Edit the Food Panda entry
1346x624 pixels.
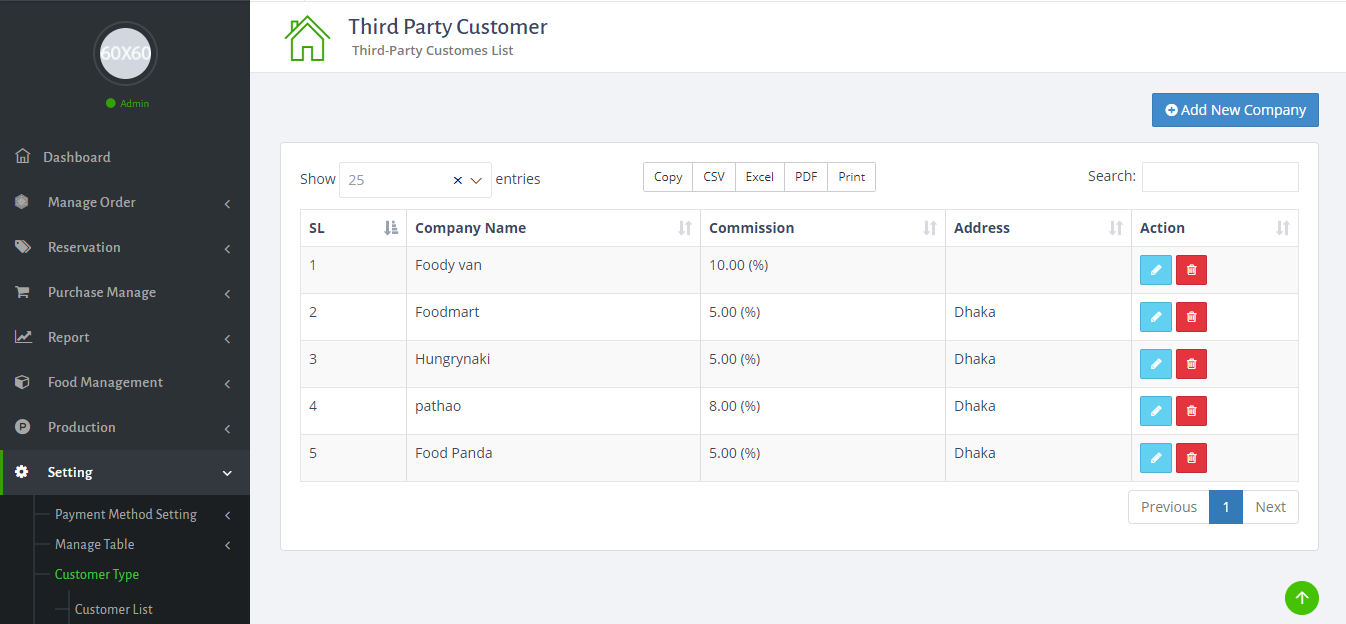[x=1155, y=458]
